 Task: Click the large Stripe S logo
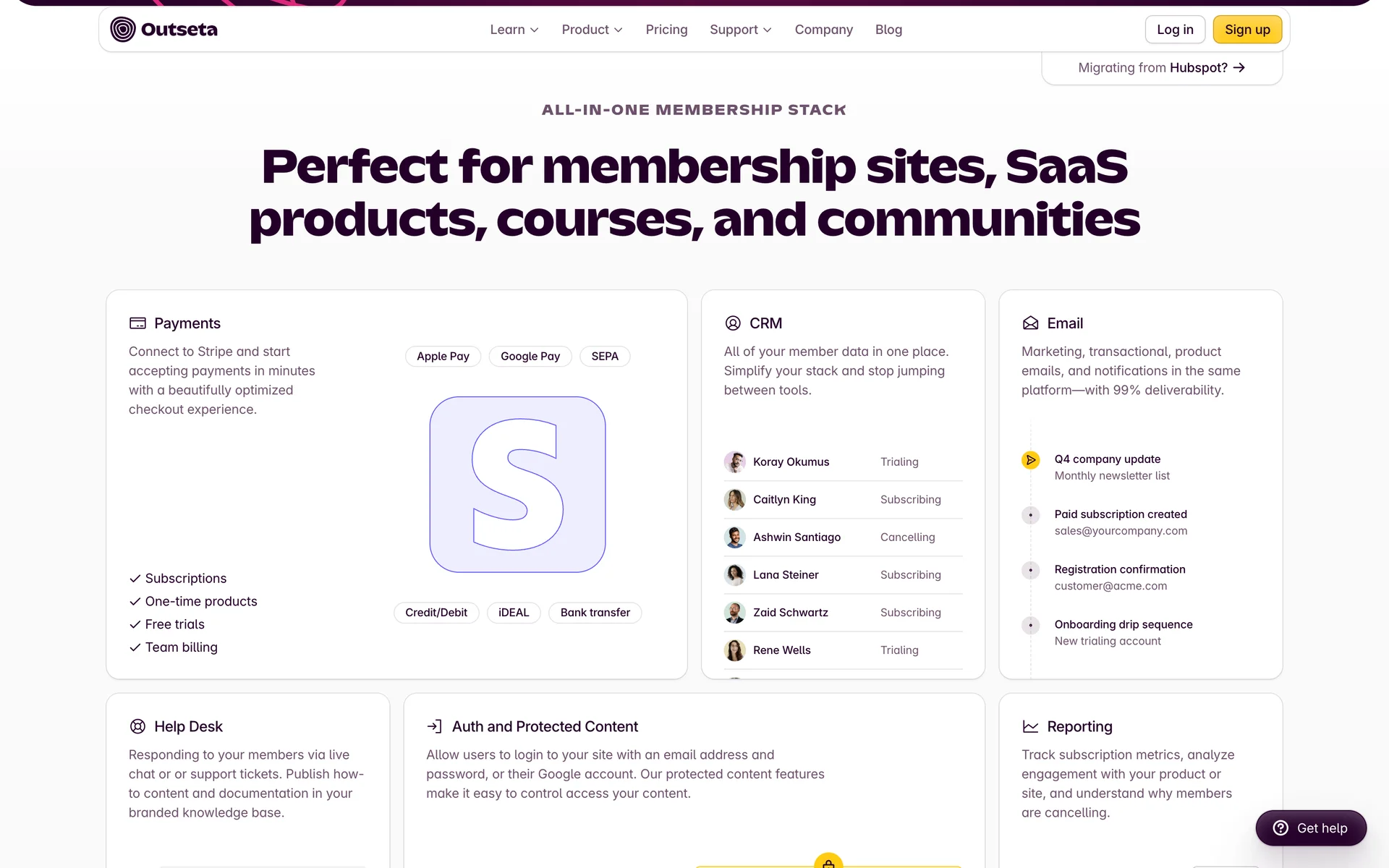pos(517,484)
